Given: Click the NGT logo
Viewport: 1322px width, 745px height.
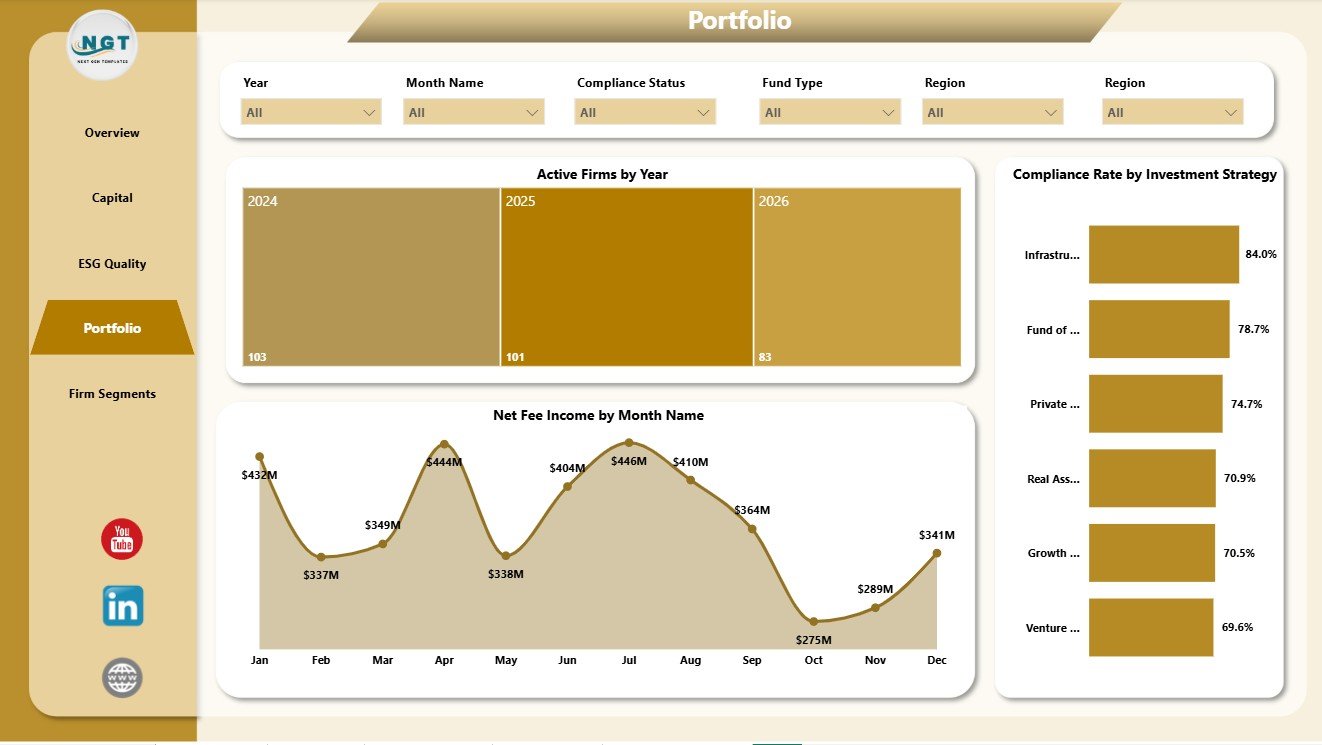Looking at the screenshot, I should coord(102,45).
